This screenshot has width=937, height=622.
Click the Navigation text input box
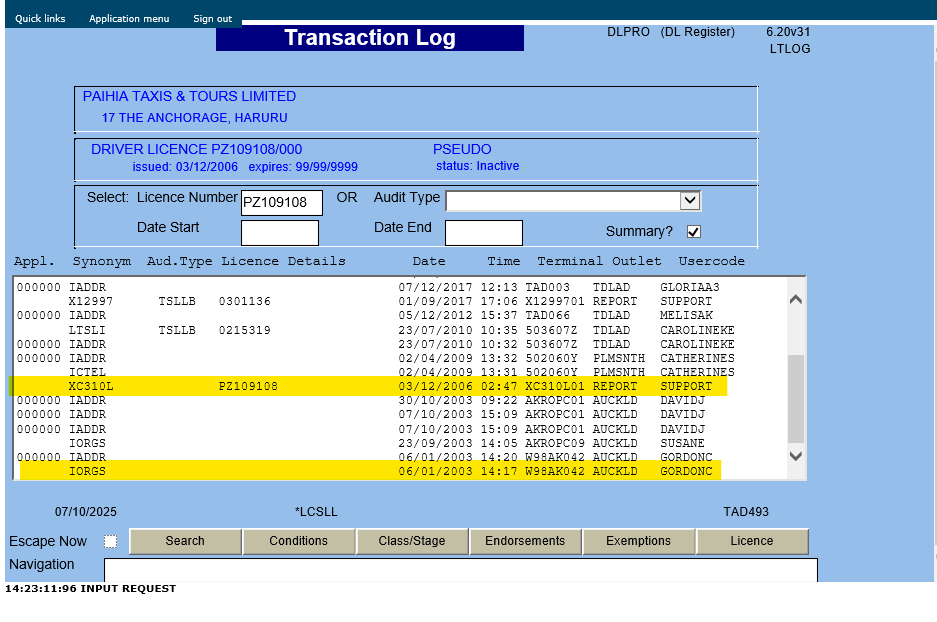tap(460, 570)
